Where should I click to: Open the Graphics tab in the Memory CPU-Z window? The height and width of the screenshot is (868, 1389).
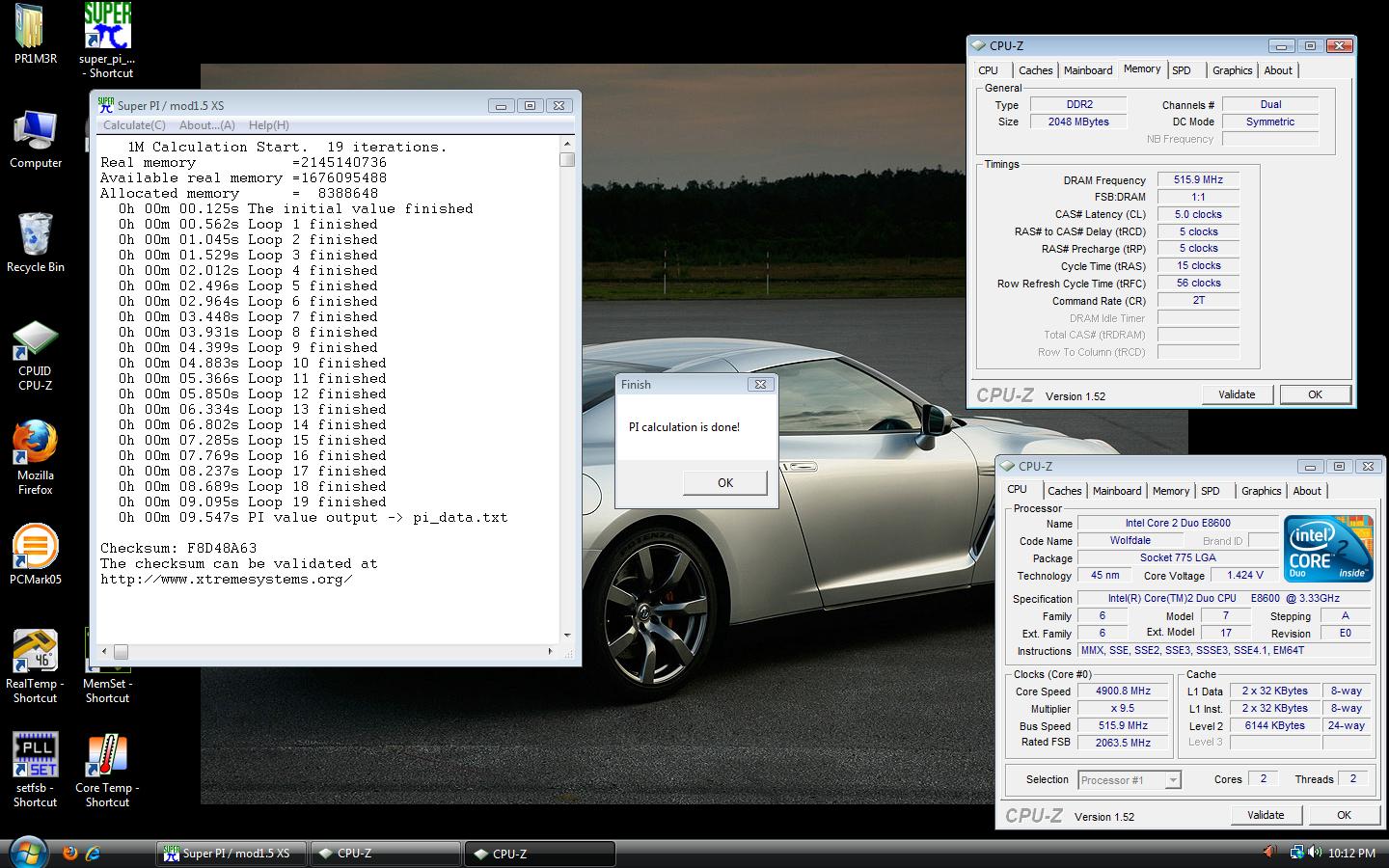point(1233,70)
